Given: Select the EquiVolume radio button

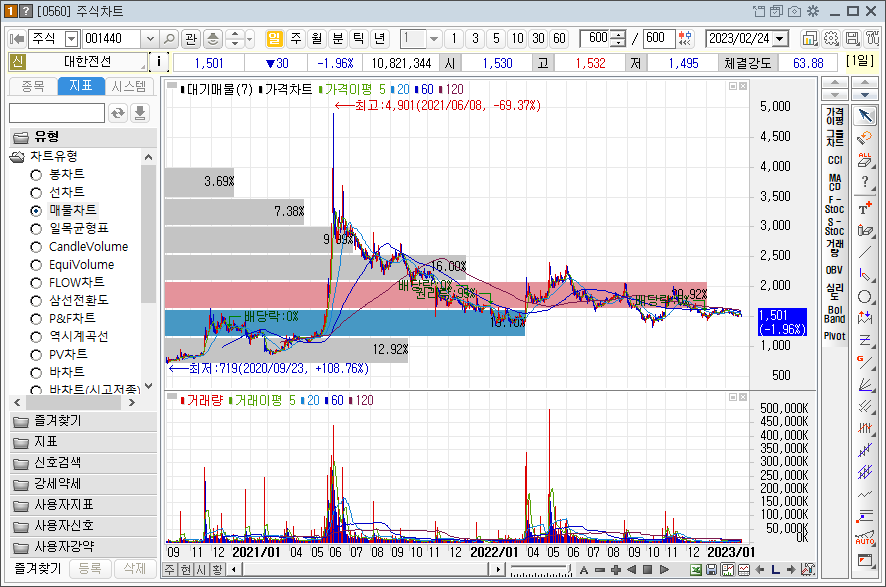Looking at the screenshot, I should [36, 265].
